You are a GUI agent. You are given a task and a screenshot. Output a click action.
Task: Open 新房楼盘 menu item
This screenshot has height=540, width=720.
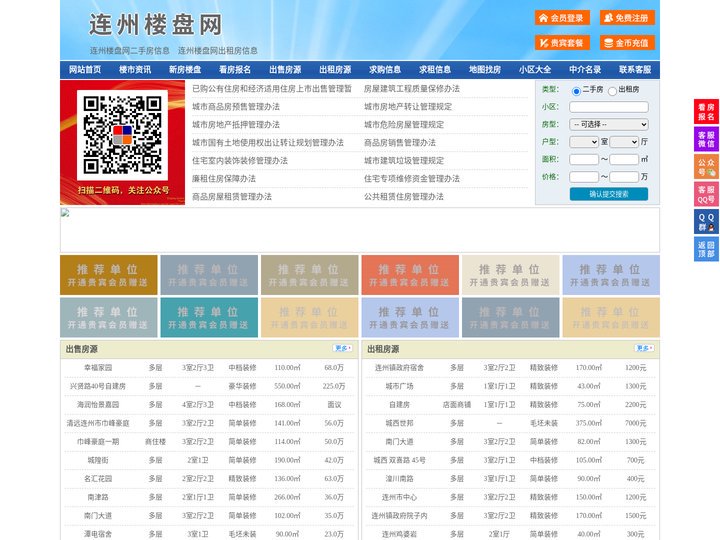point(185,70)
